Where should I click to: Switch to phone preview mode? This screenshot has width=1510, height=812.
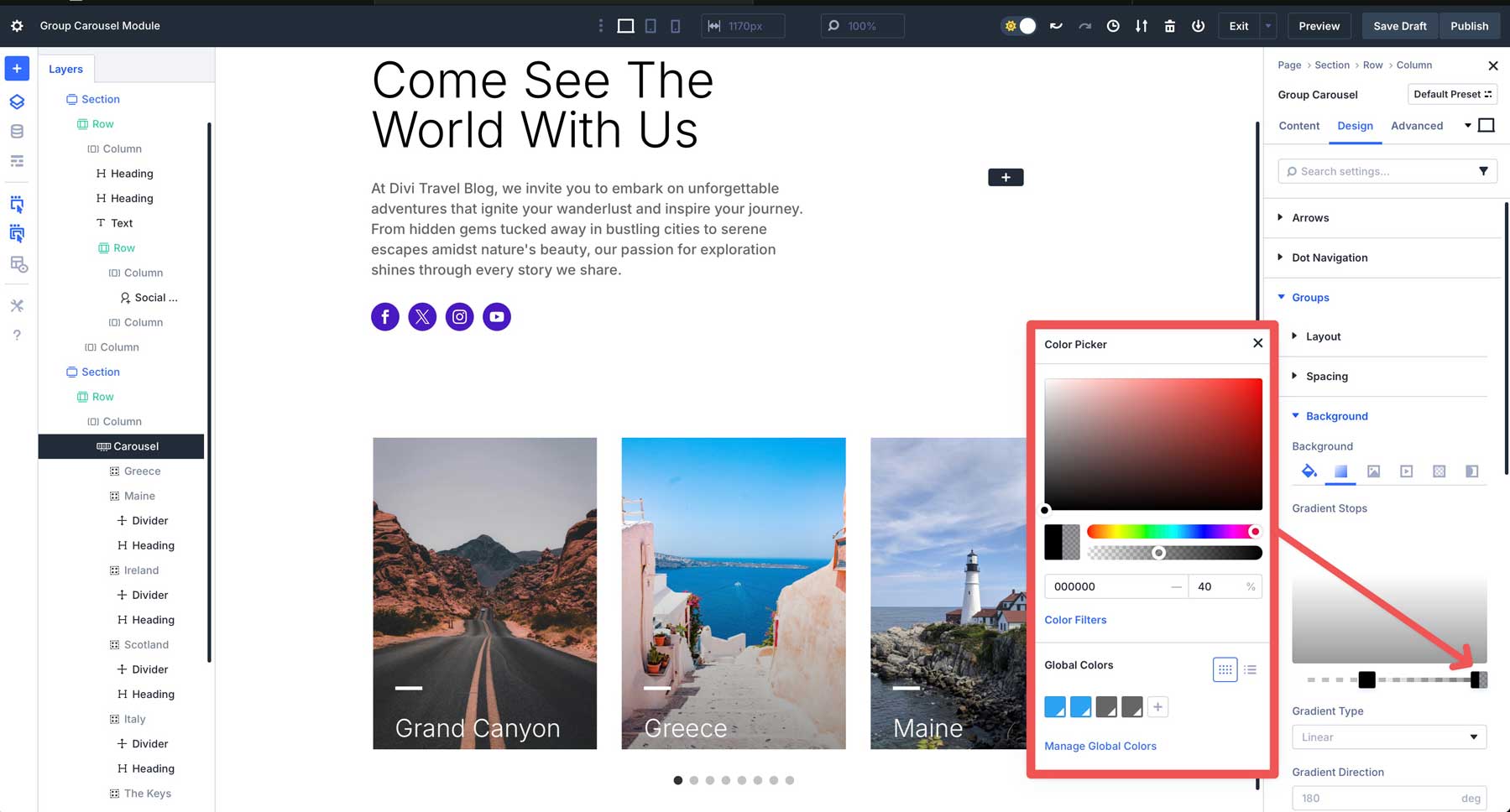[x=675, y=25]
